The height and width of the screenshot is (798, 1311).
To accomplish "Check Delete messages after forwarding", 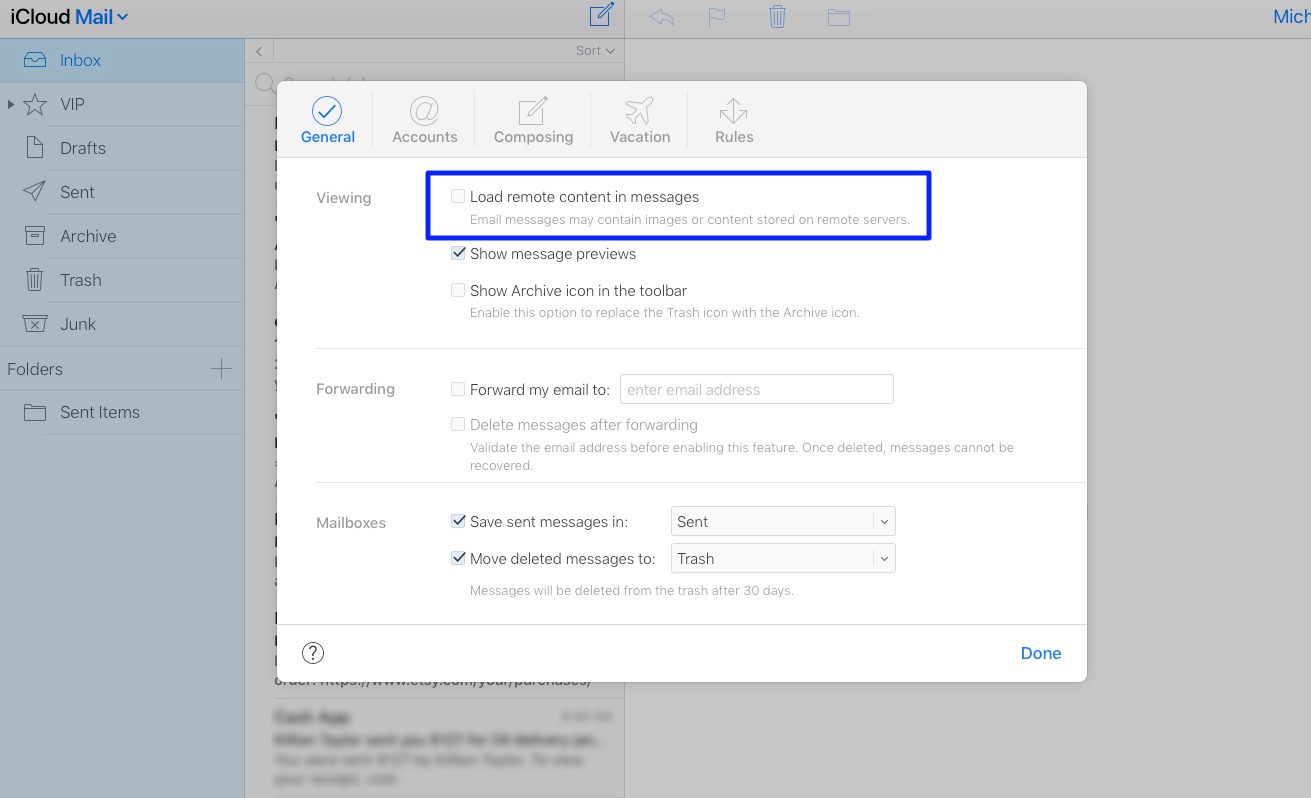I will (458, 424).
